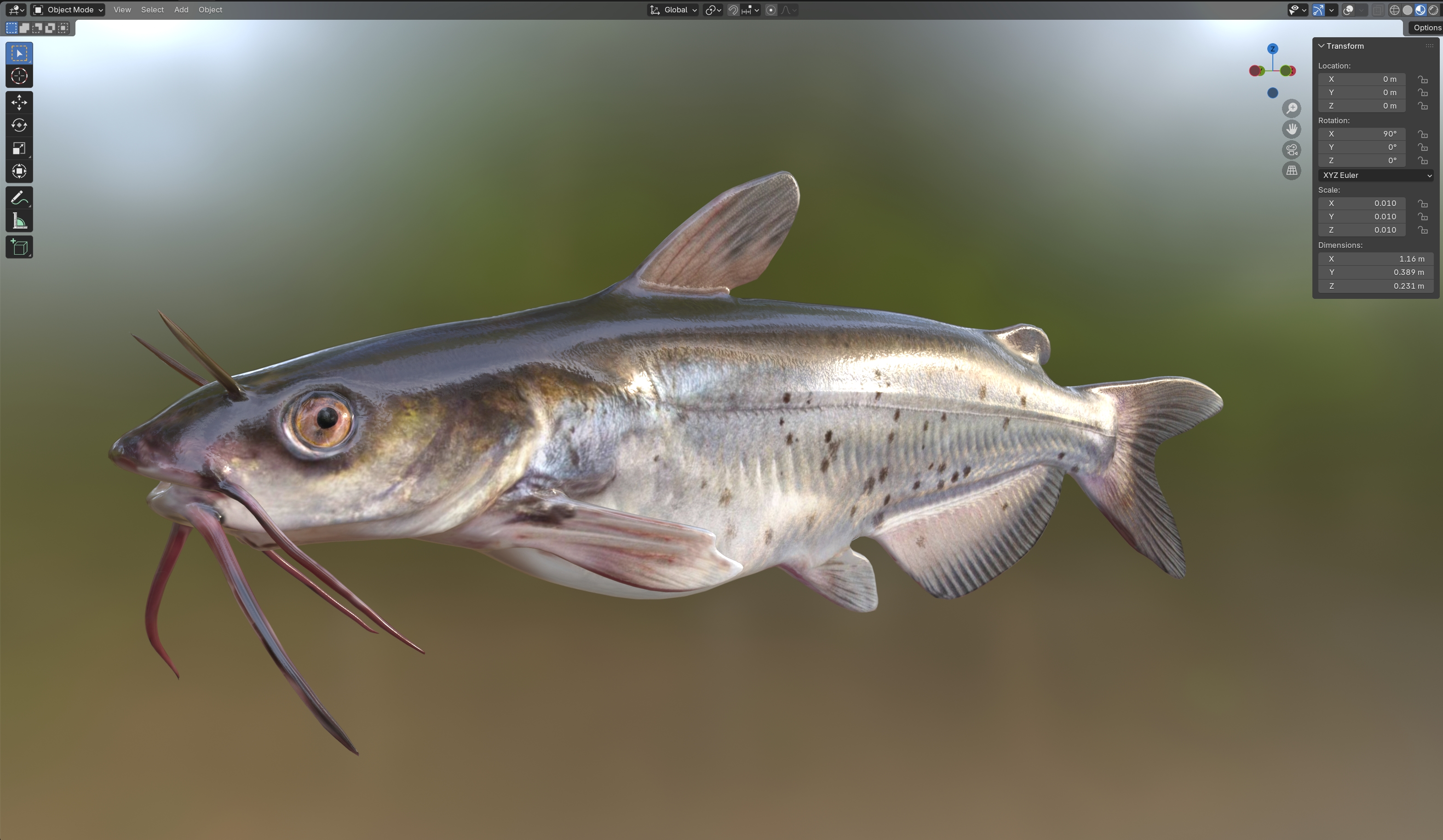Click the Add Cube tool
Screen dimensions: 1443x840
tap(19, 247)
